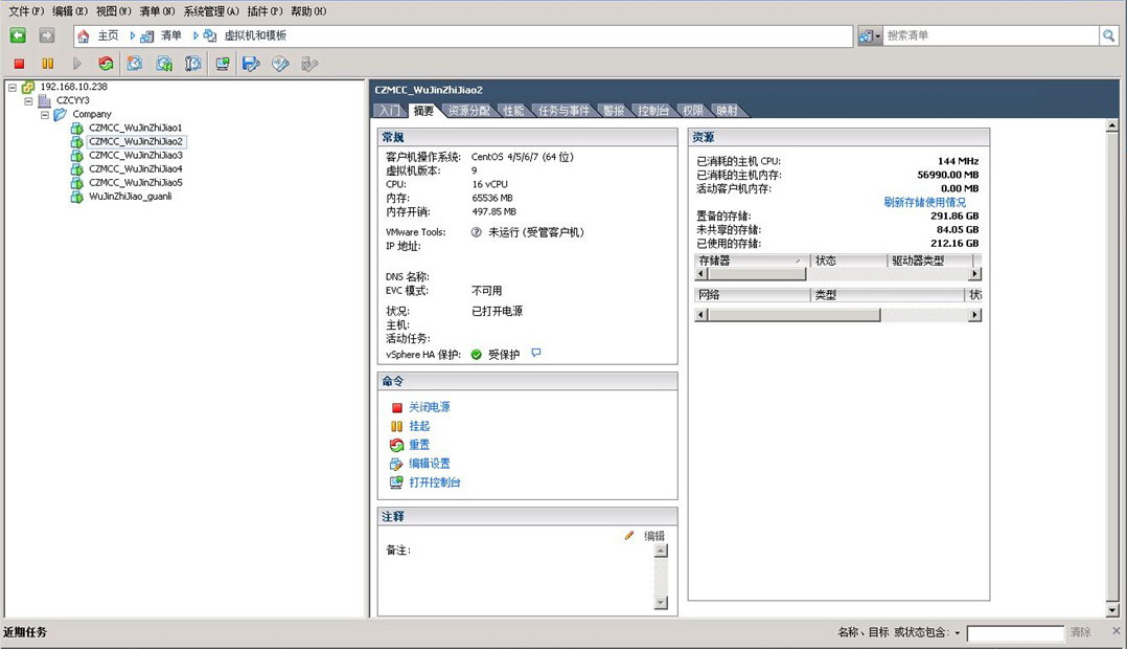Screen dimensions: 1127x649
Task: Select CZMCC_WuJinZhiJiao1 in the tree
Action: point(135,128)
